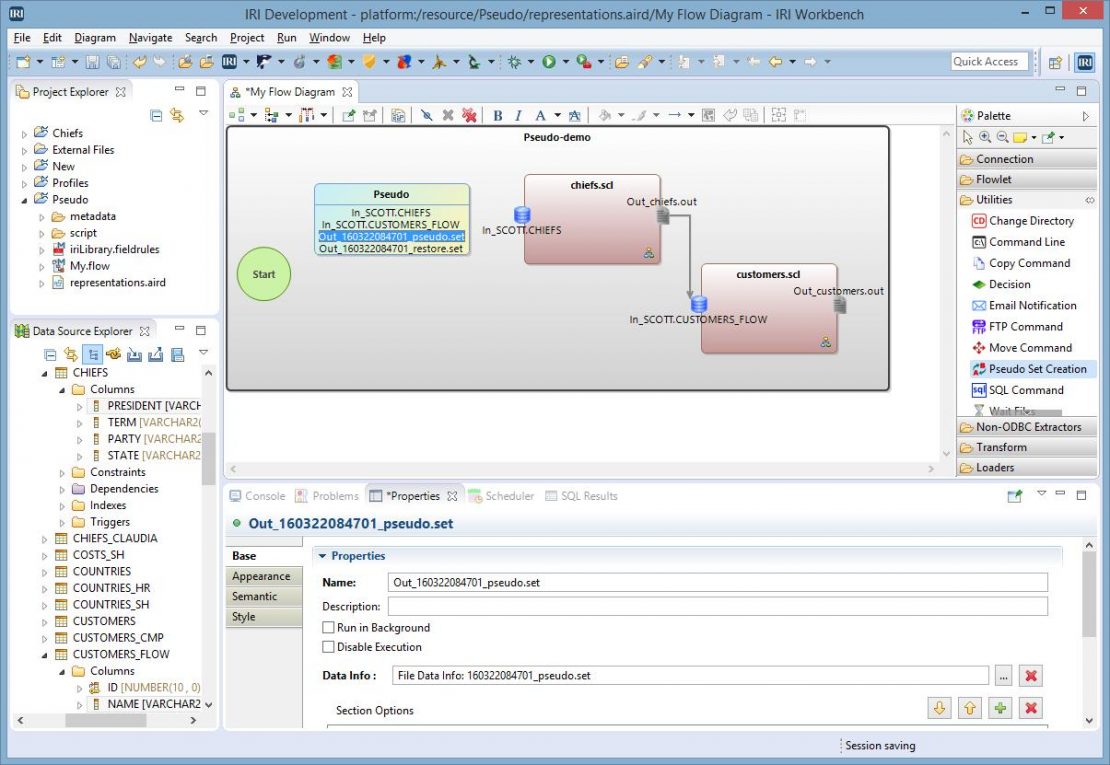This screenshot has width=1110, height=765.
Task: Collapse the CHIEFS table node
Action: tap(45, 373)
